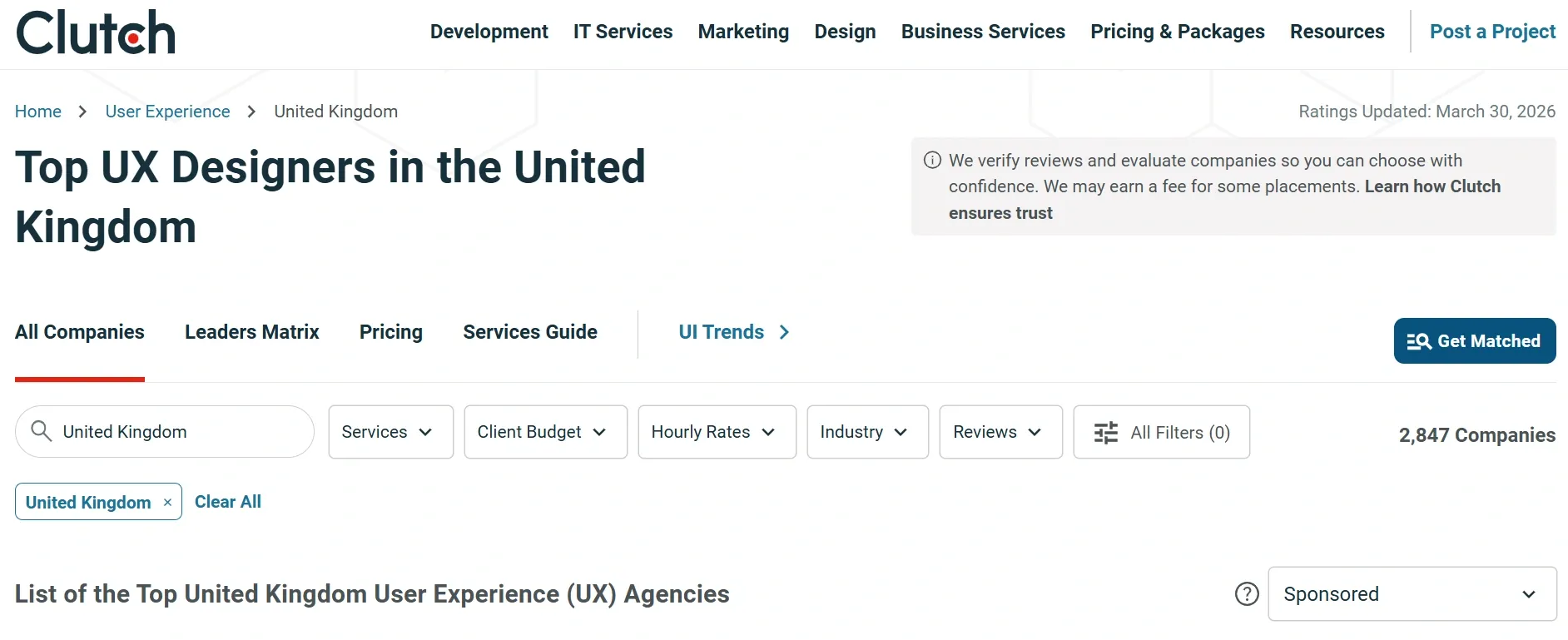Switch to the Leaders Matrix tab
This screenshot has width=1568, height=640.
click(251, 332)
